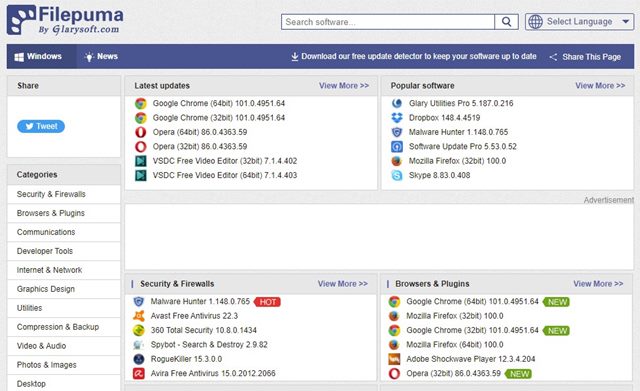Click the download update detector link
Viewport: 640px width, 391px height.
[413, 57]
